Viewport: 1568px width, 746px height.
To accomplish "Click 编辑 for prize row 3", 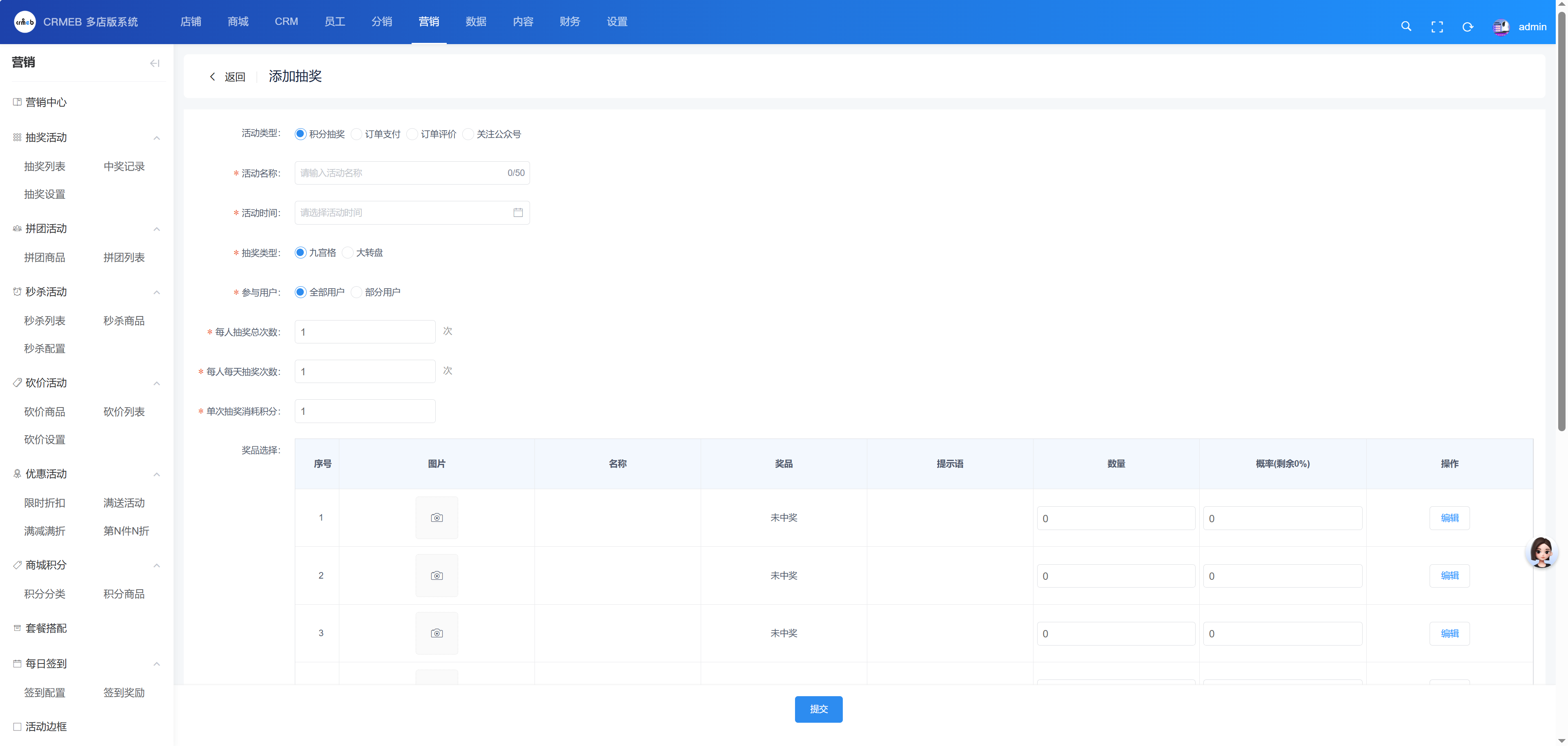I will click(x=1449, y=633).
